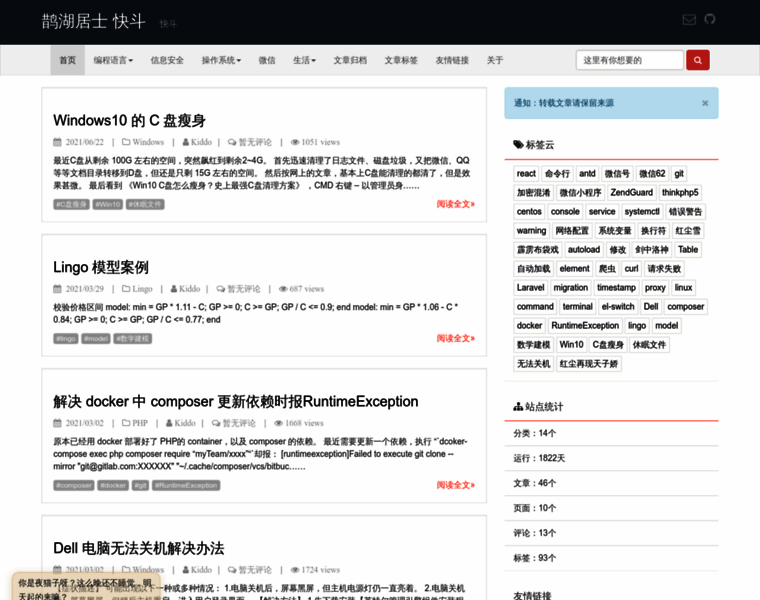This screenshot has height=600, width=760.
Task: Click the #休眠文件 post tag
Action: (145, 205)
